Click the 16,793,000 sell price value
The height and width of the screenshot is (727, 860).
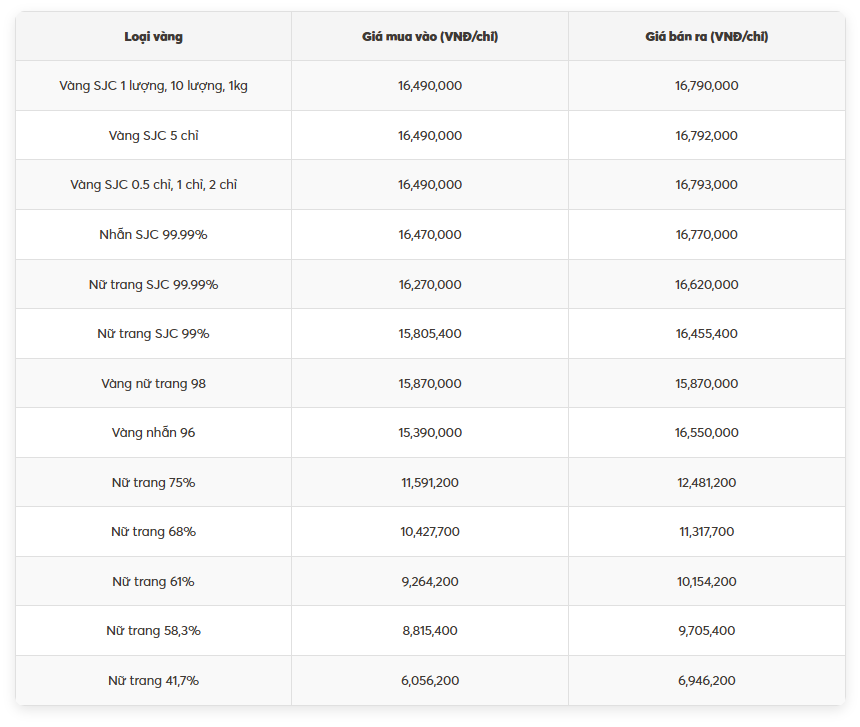[706, 185]
